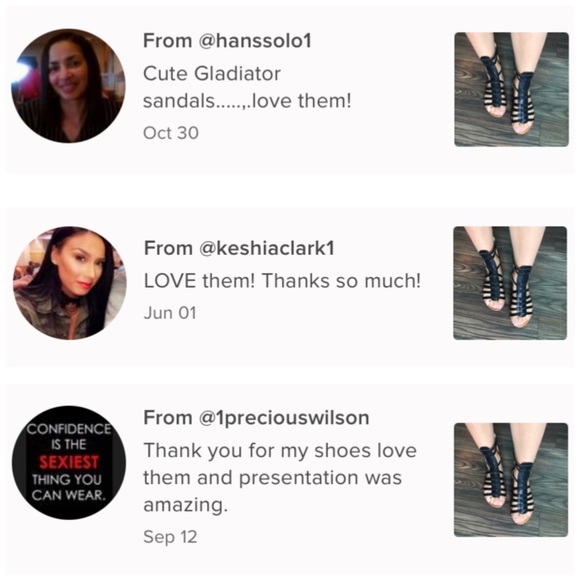View sandals thumbnail beside the 1preciouswilson comment
This screenshot has height=580, width=580.
coord(511,480)
